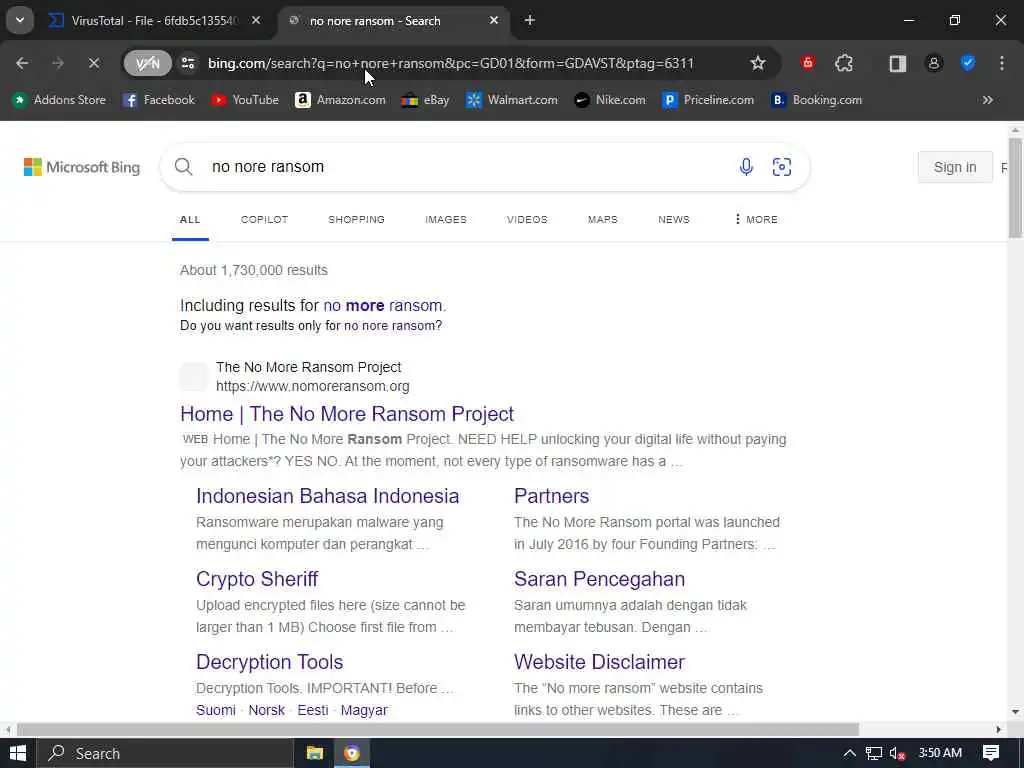1024x768 pixels.
Task: Close the no nore ransom Search tab
Action: (x=494, y=21)
